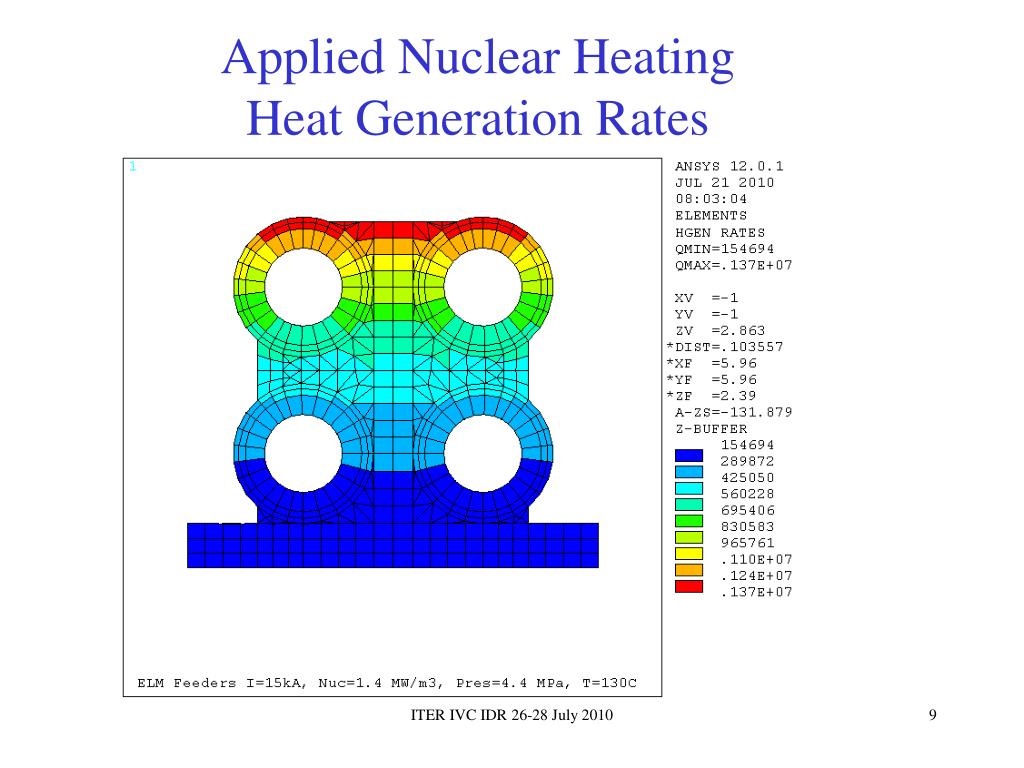
Task: Click the green legend swatch at 695406
Action: pyautogui.click(x=689, y=520)
